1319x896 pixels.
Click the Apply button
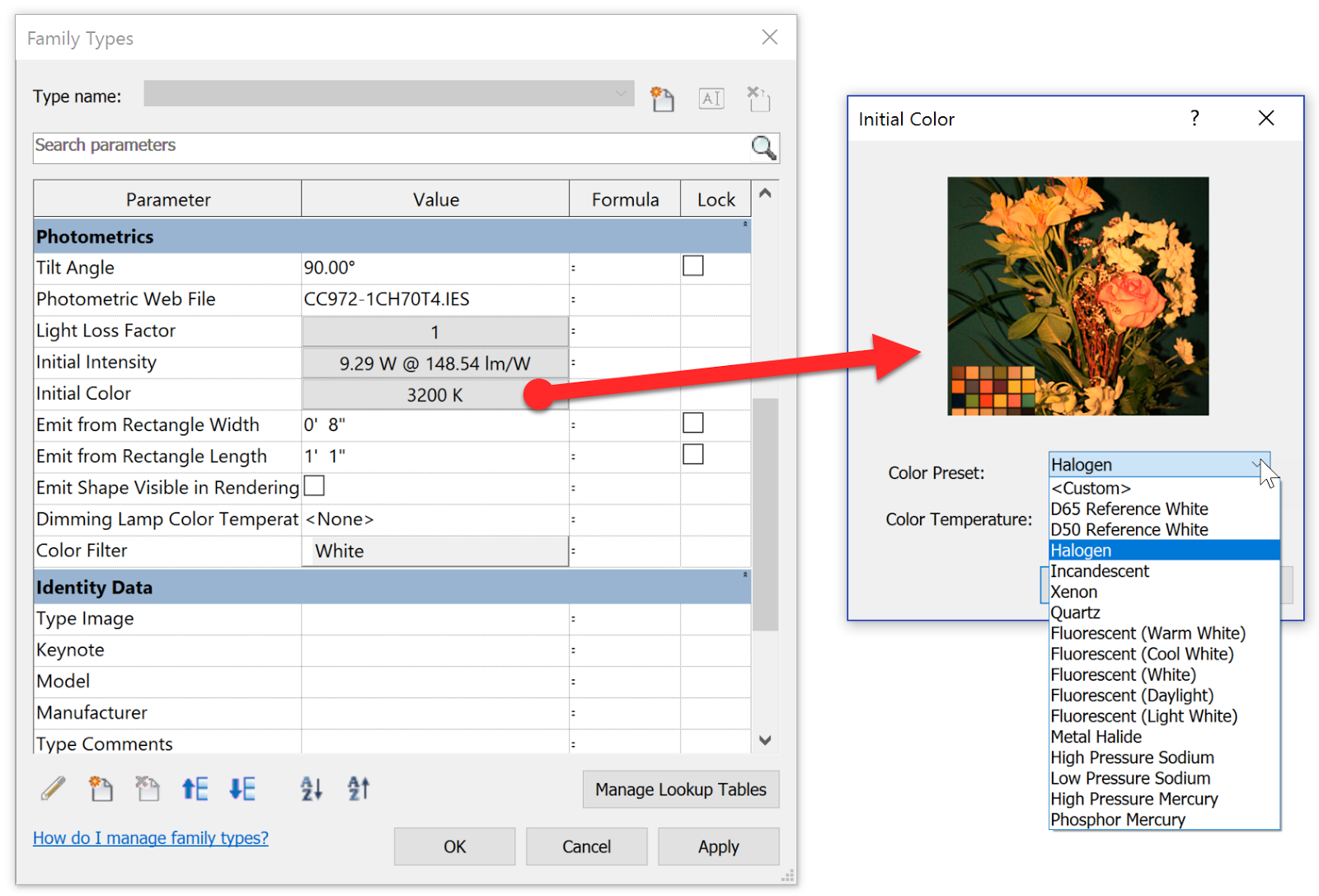click(x=717, y=846)
